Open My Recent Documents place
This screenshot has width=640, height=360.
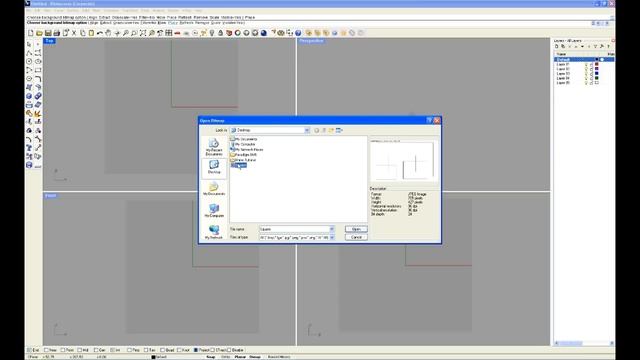(x=214, y=147)
